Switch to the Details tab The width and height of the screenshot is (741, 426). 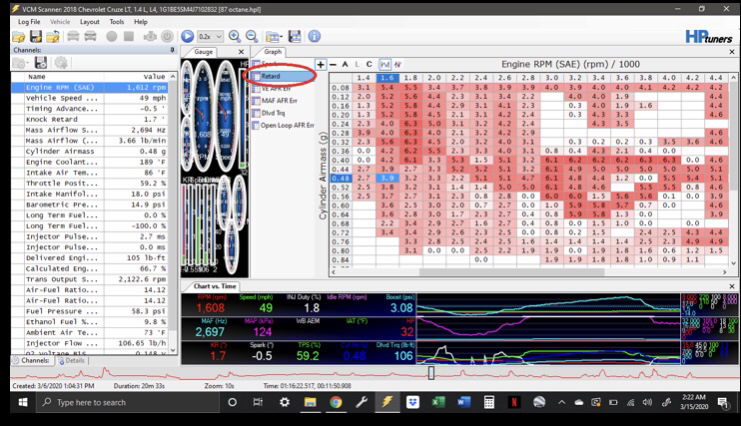[72, 360]
